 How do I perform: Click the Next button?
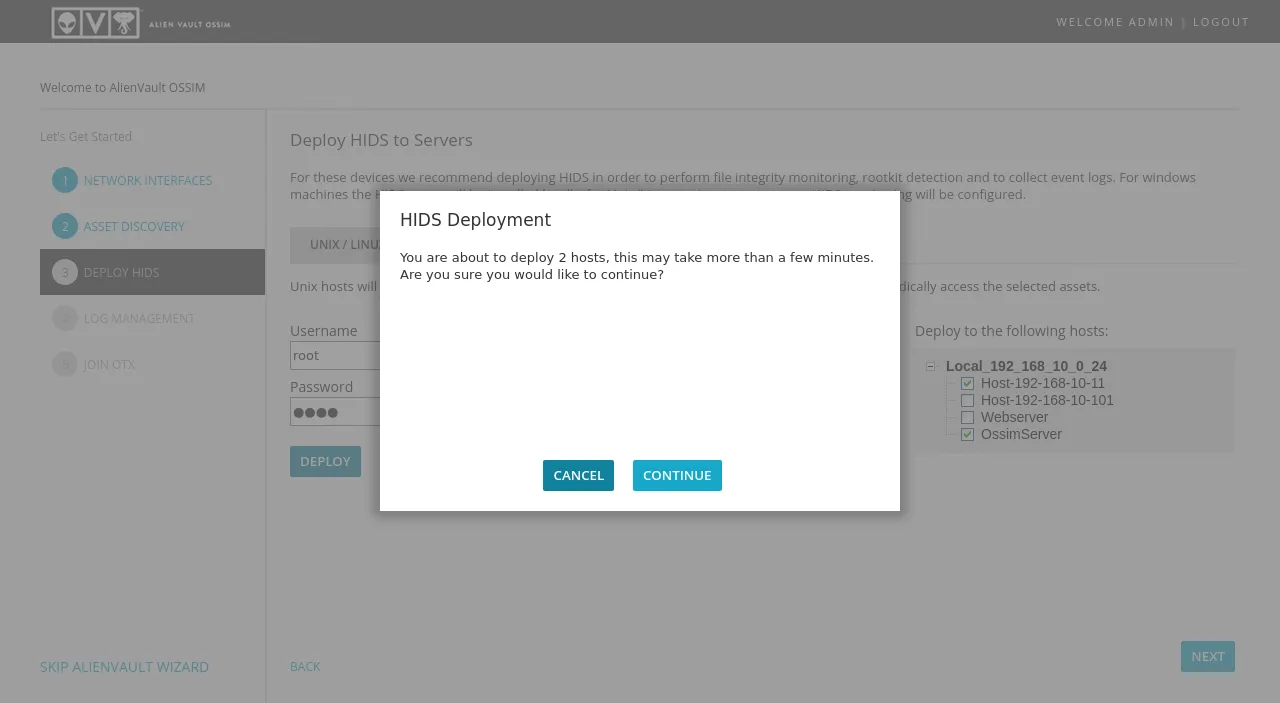pos(1207,657)
